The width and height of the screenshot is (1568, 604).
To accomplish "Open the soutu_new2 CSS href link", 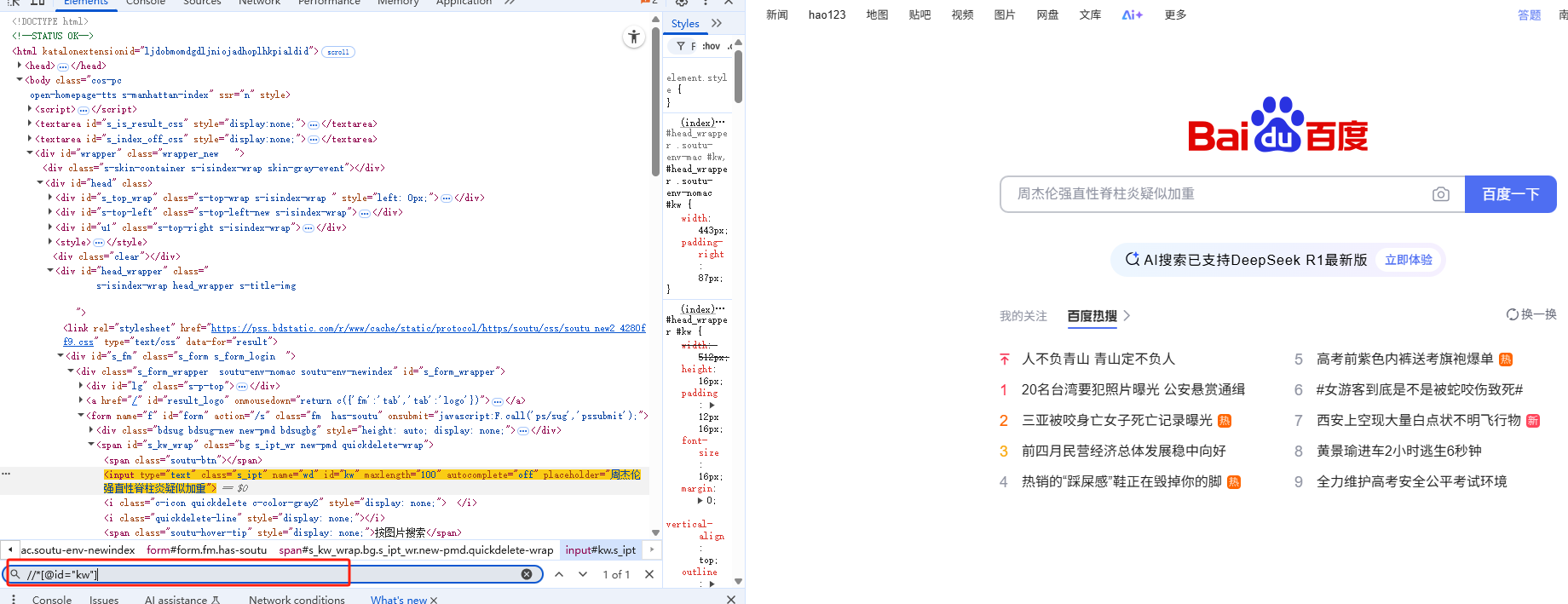I will coord(429,328).
